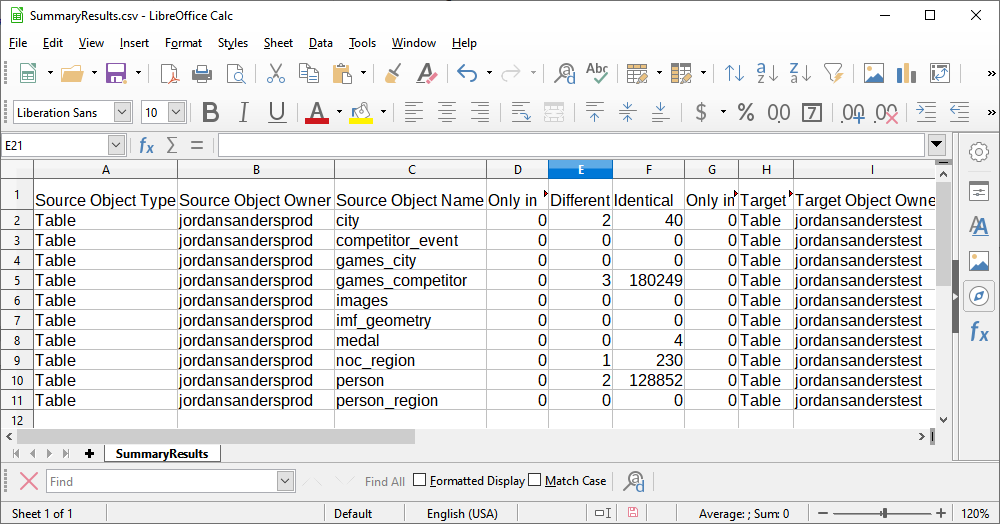This screenshot has width=1000, height=524.
Task: Paste from clipboard
Action: (342, 73)
